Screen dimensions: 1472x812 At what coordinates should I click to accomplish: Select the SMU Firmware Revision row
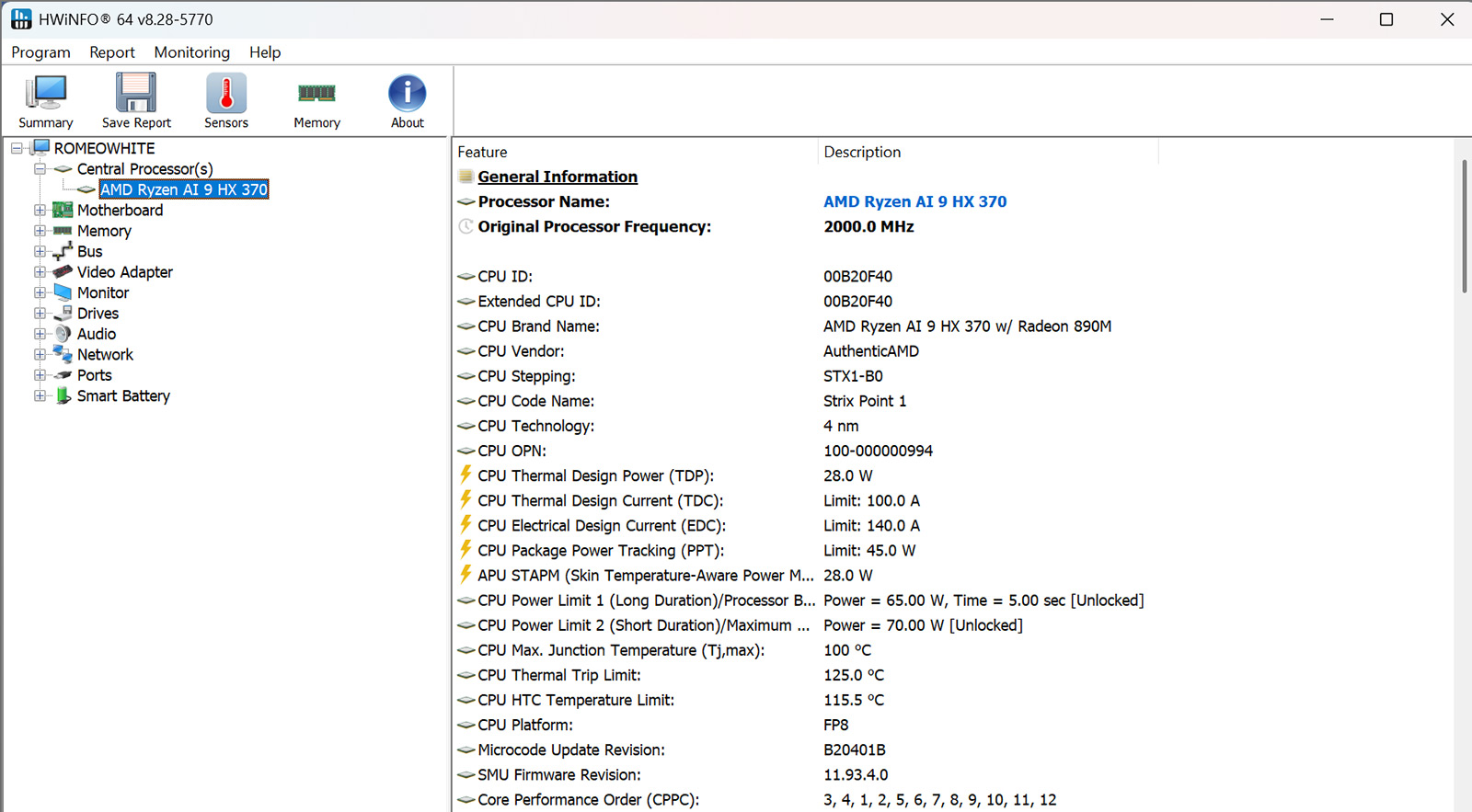point(953,774)
